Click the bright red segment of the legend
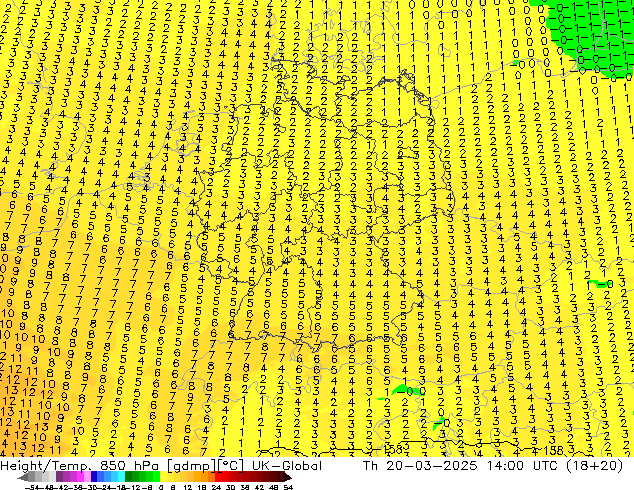 point(218,477)
